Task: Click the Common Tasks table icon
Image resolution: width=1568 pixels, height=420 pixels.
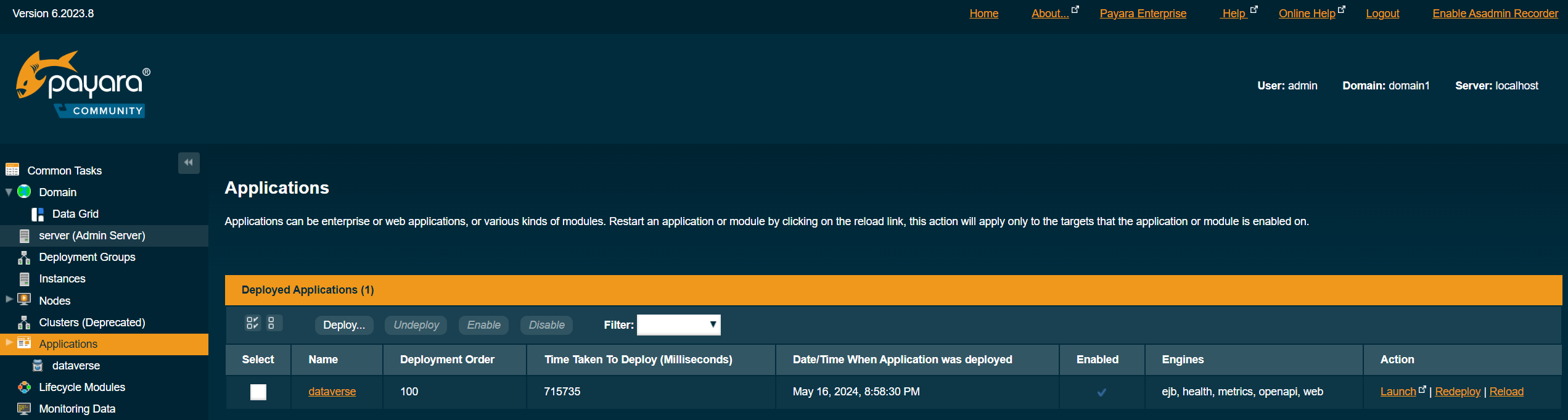Action: coord(12,170)
